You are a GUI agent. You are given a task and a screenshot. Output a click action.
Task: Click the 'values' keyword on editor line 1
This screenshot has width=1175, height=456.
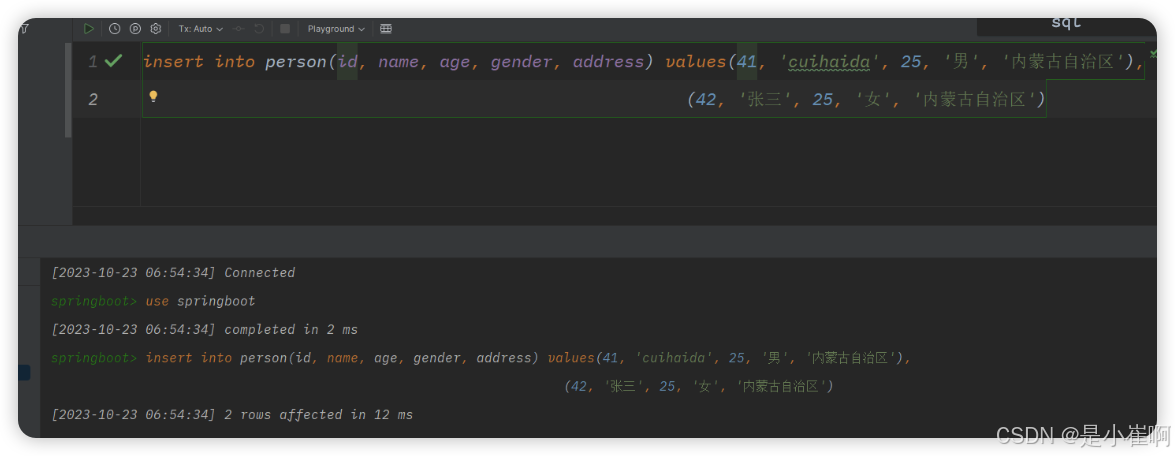pyautogui.click(x=696, y=61)
